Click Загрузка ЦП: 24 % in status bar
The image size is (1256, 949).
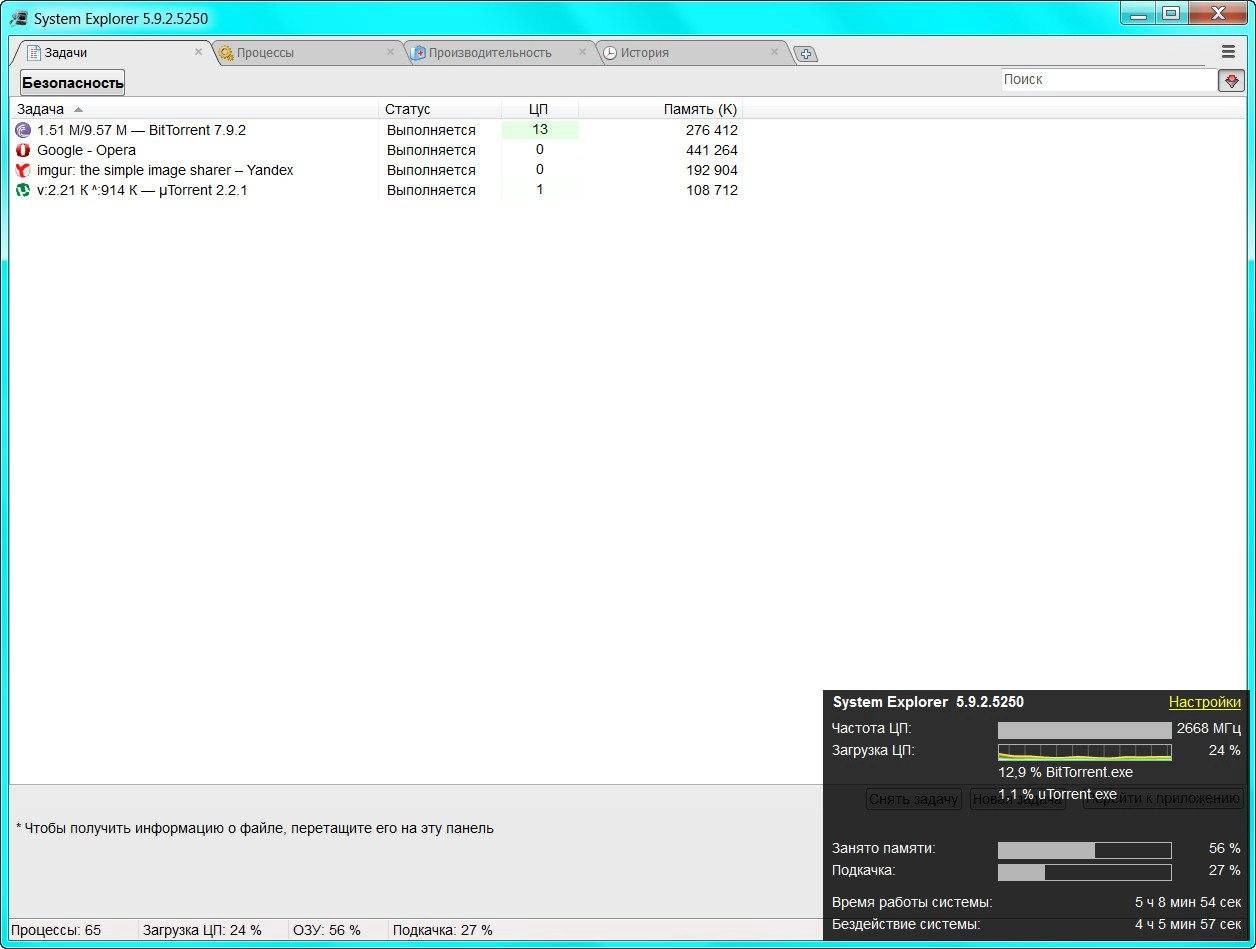tap(202, 930)
